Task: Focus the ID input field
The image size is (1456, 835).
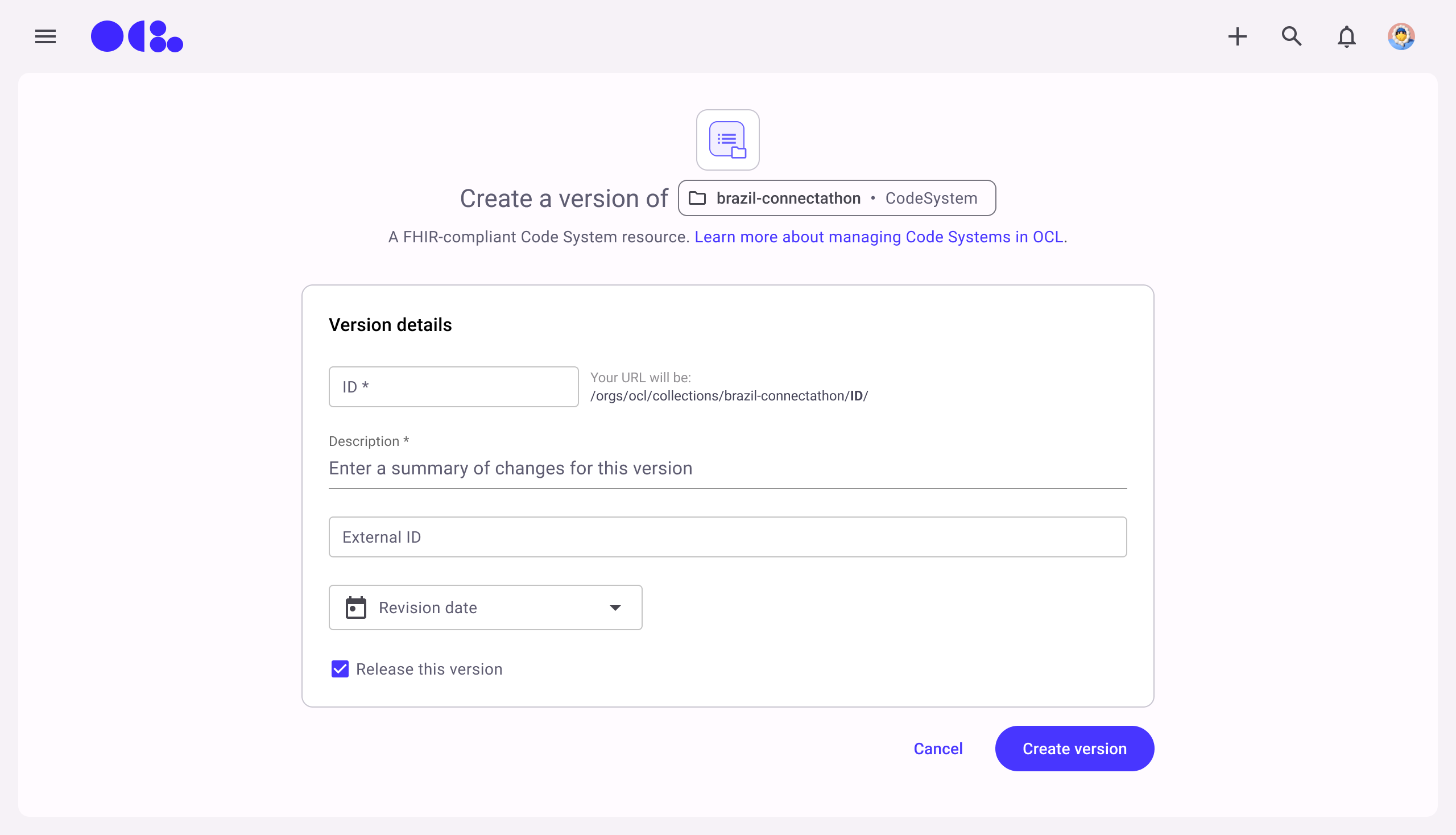Action: tap(453, 387)
